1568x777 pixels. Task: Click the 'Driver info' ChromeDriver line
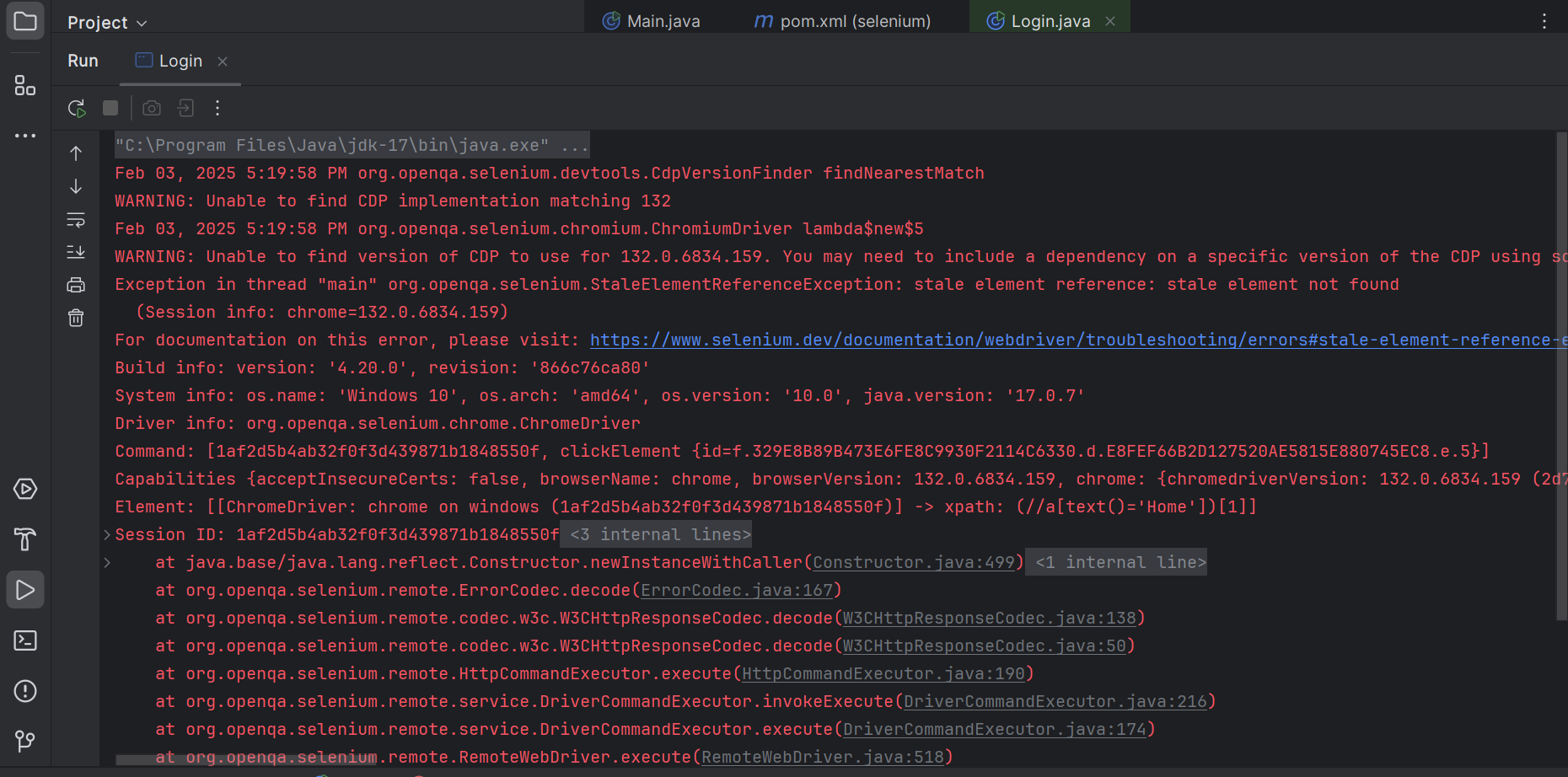[378, 423]
